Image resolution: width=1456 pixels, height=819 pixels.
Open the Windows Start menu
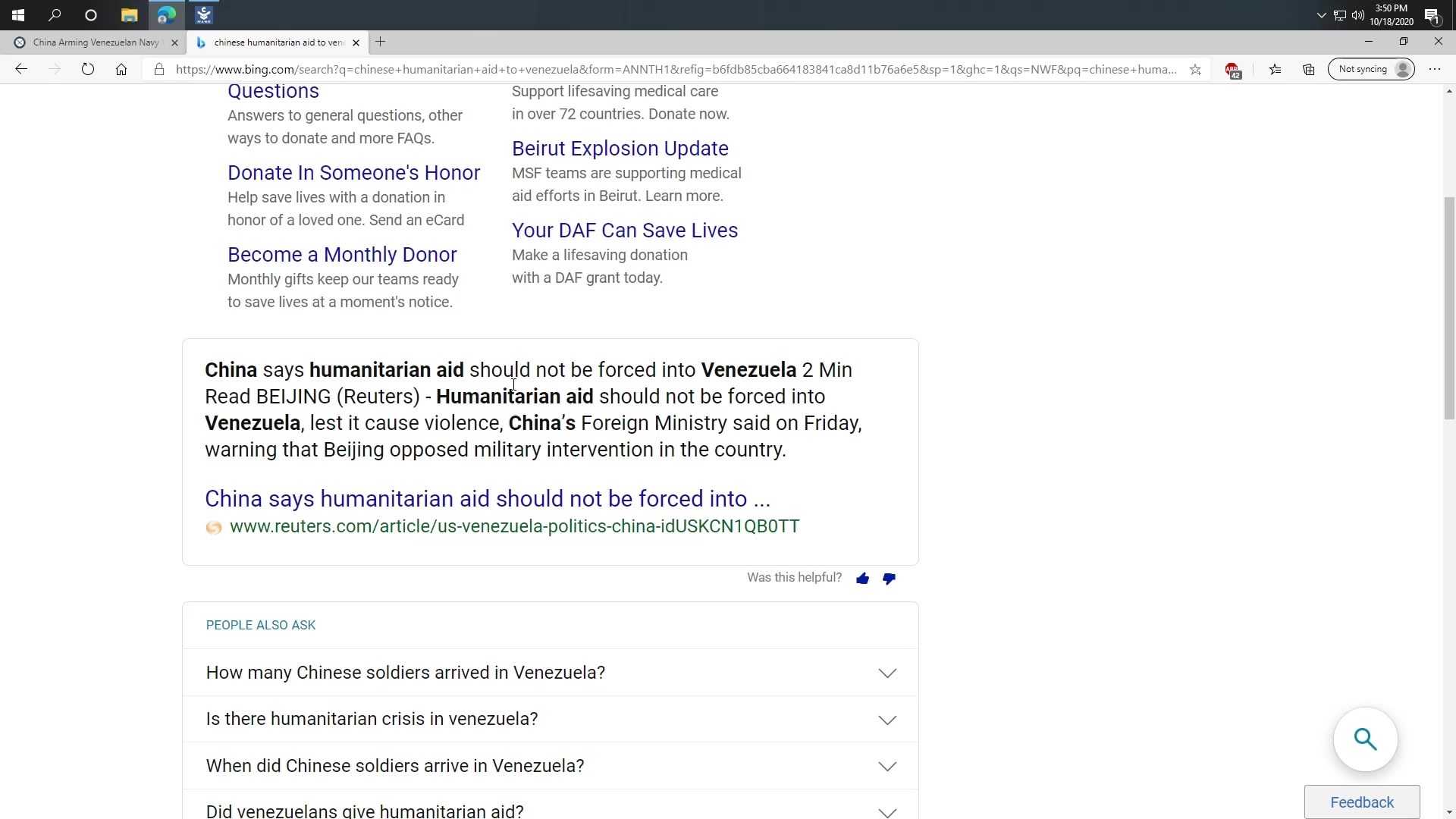pyautogui.click(x=18, y=14)
